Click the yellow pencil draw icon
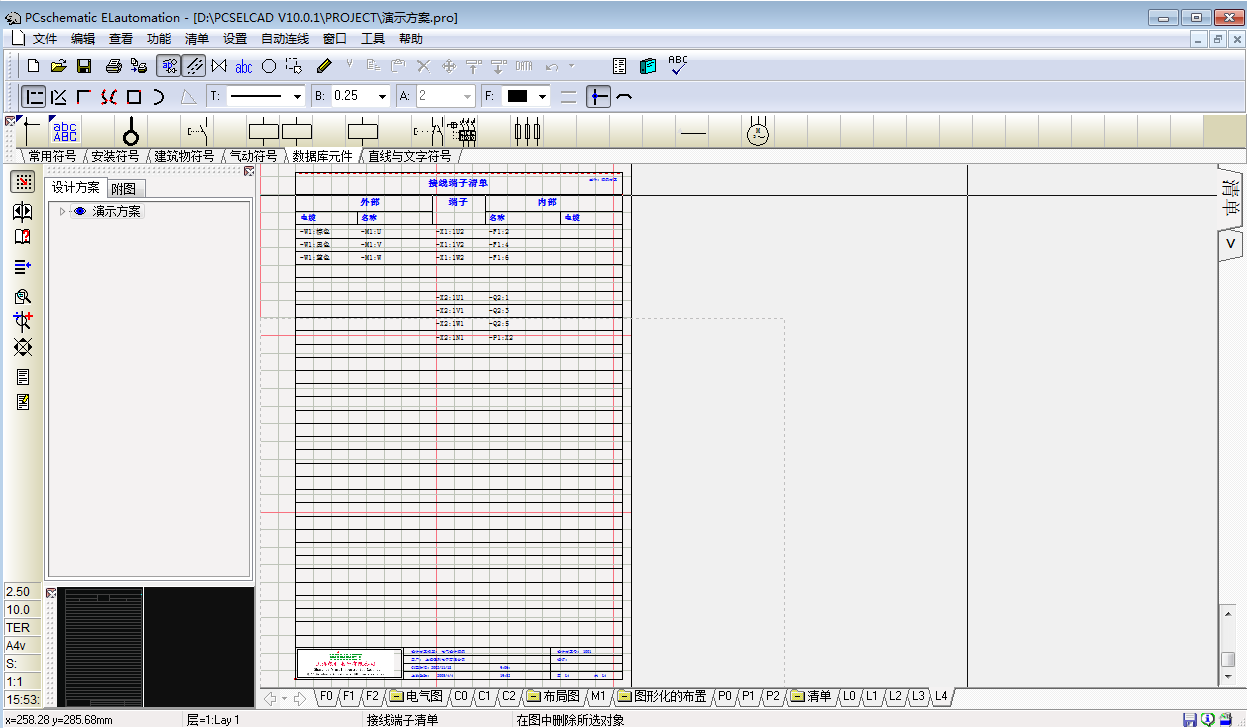 (x=323, y=67)
